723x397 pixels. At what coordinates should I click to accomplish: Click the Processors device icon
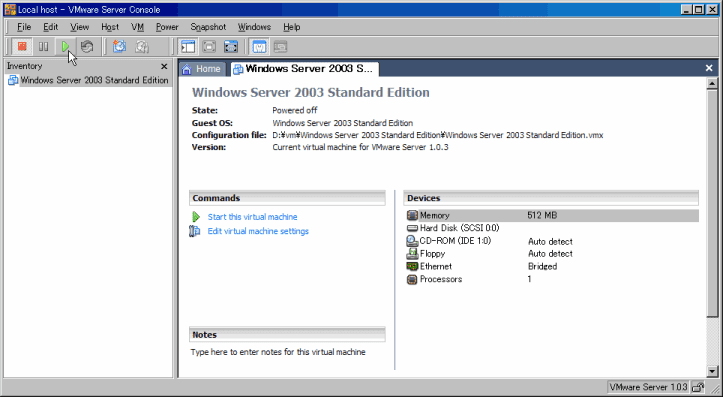point(412,279)
